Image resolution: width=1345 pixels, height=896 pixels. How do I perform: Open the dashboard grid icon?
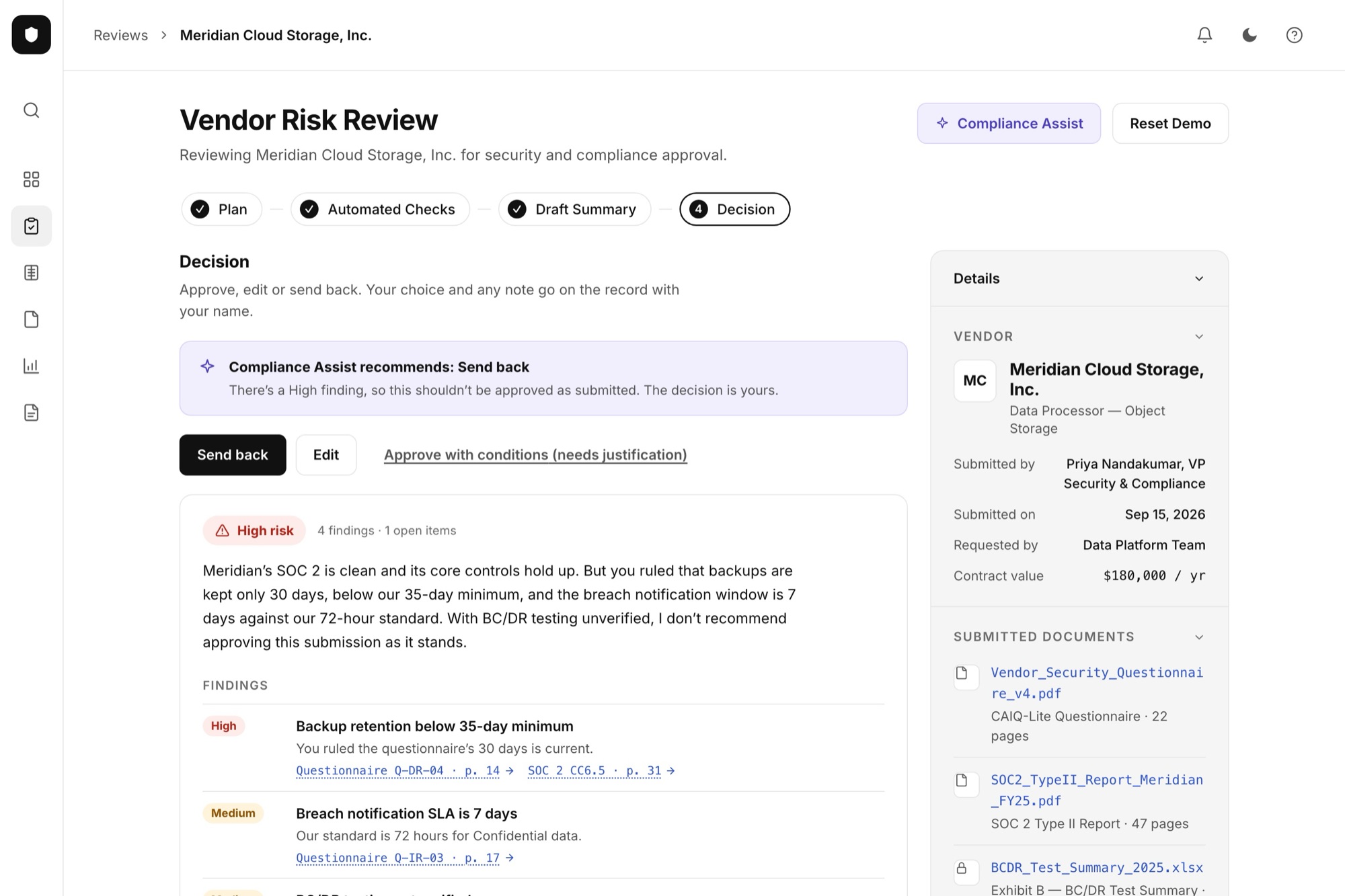tap(32, 179)
